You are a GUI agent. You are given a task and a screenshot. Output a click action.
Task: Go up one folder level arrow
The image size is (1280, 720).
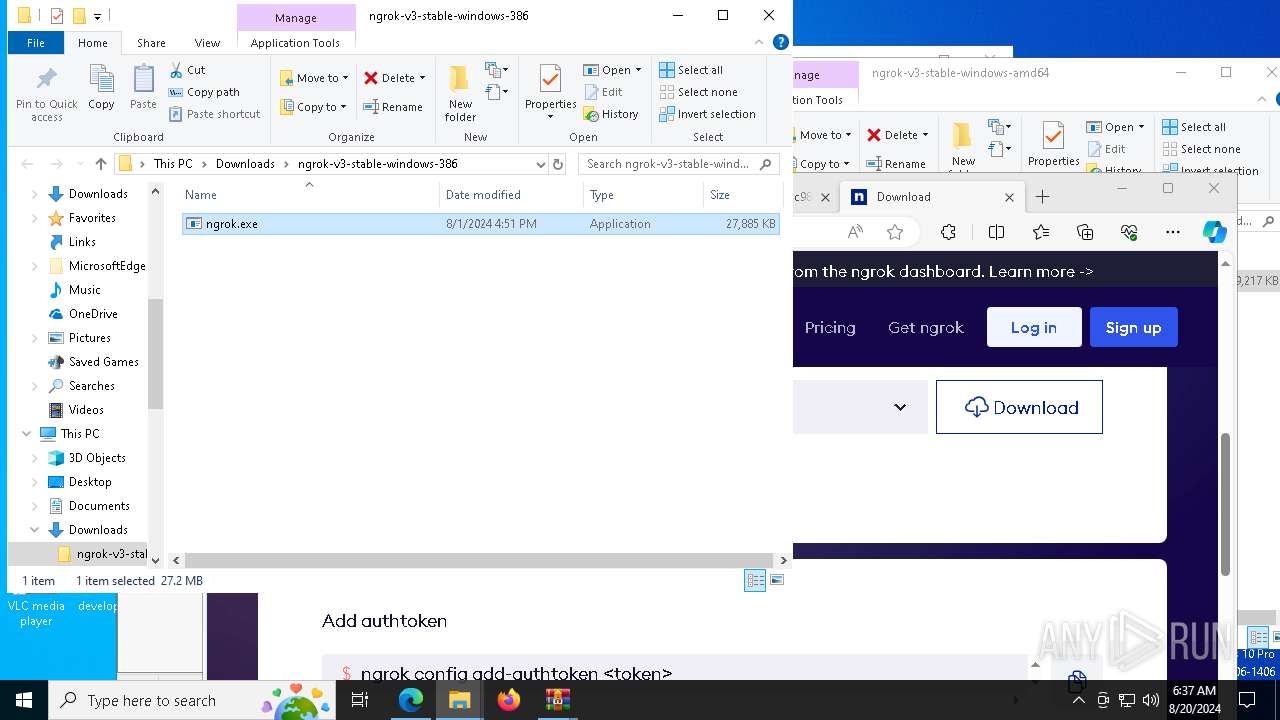click(x=101, y=164)
